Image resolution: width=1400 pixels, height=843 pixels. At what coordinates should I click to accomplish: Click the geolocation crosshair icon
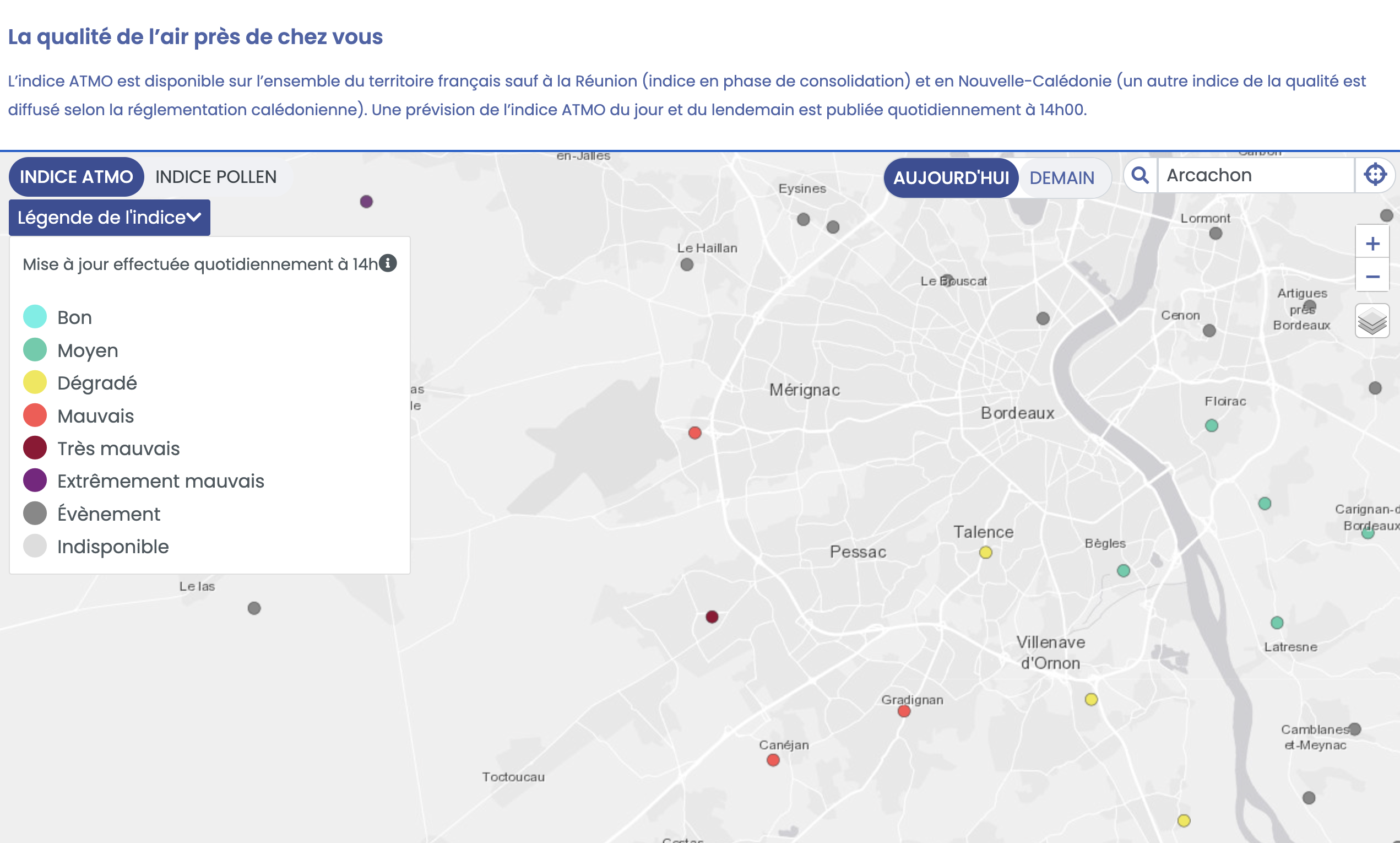click(x=1375, y=175)
